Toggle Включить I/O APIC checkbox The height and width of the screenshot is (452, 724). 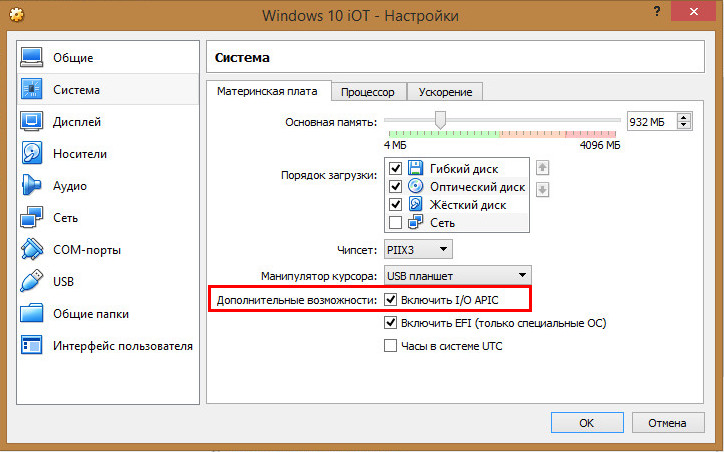(390, 300)
